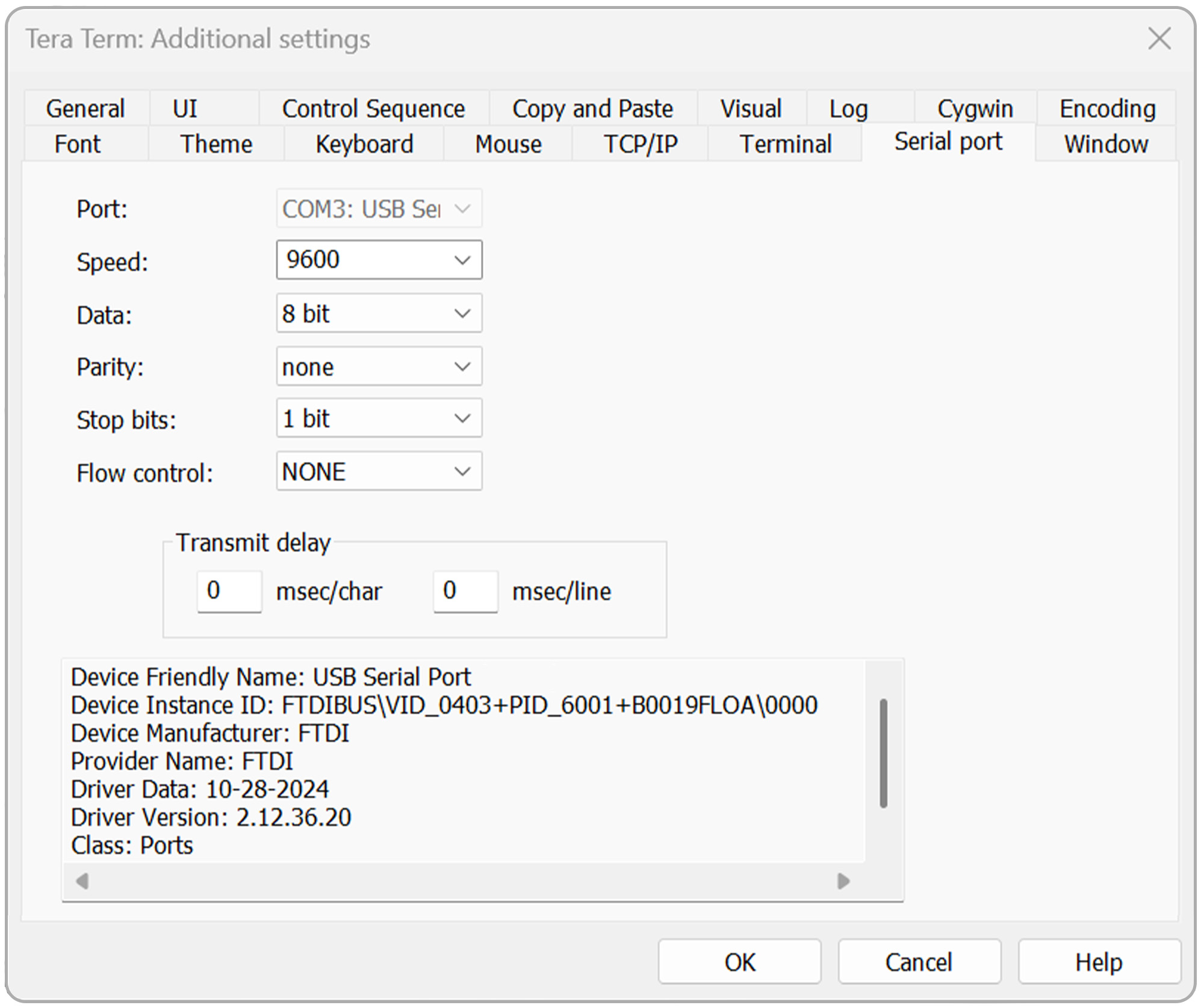The image size is (1204, 1008).
Task: Open the Encoding tab
Action: [1108, 109]
